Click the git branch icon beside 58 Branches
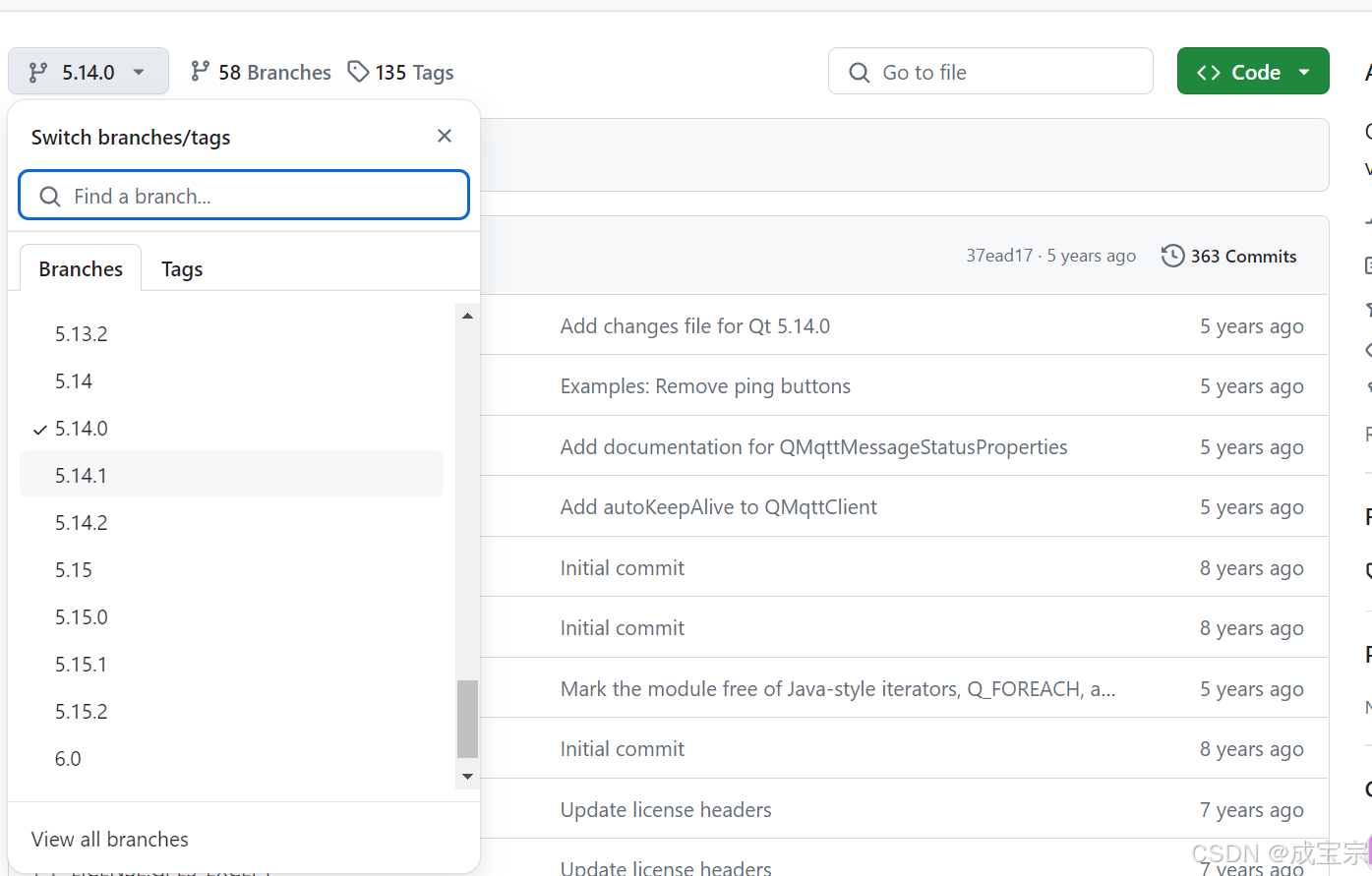Viewport: 1372px width, 876px height. (201, 71)
